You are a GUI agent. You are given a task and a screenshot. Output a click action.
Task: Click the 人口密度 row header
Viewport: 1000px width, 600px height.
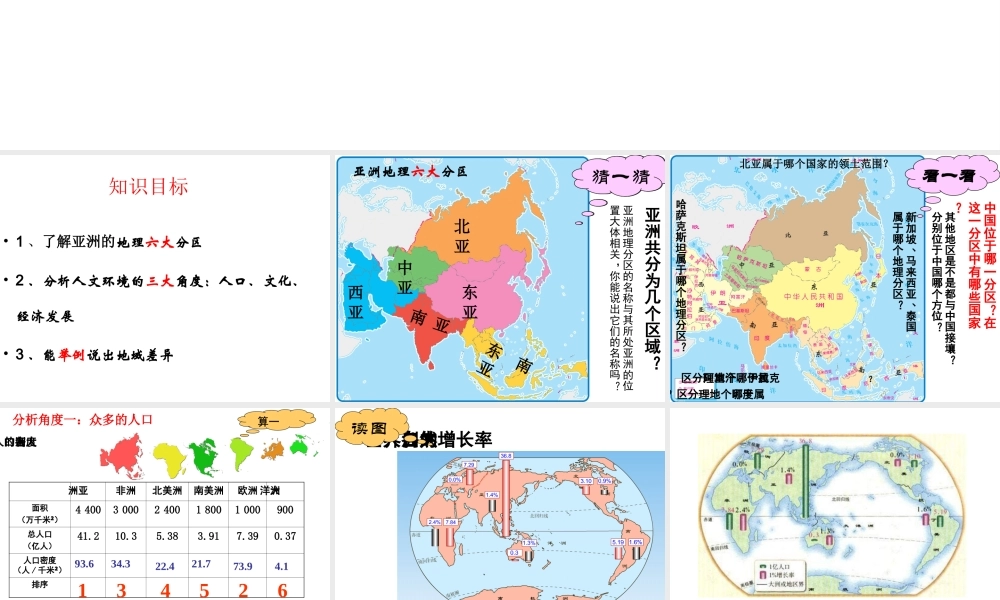pyautogui.click(x=40, y=565)
